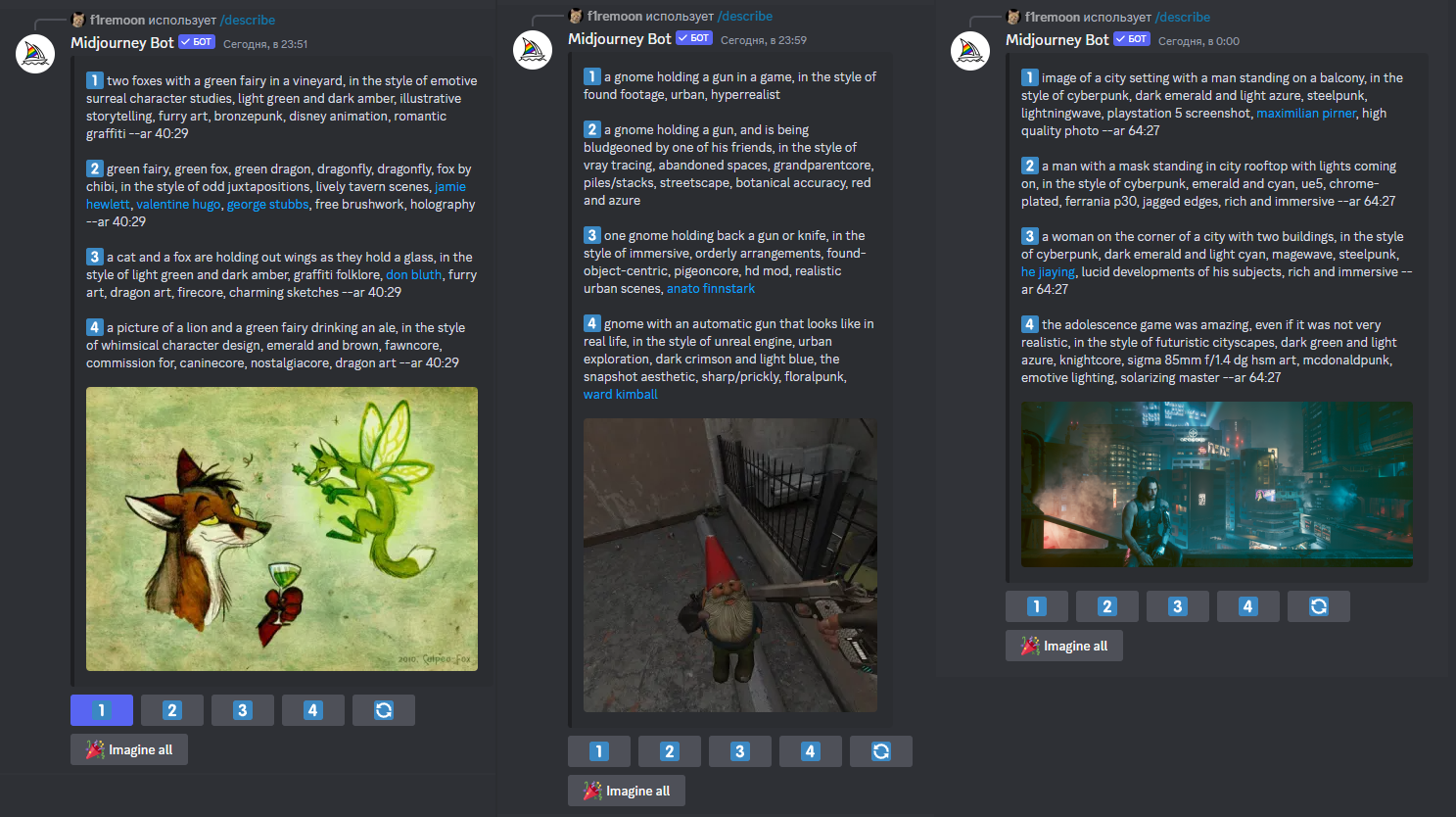Click the text 'gnome with an automatic gun'

point(690,324)
